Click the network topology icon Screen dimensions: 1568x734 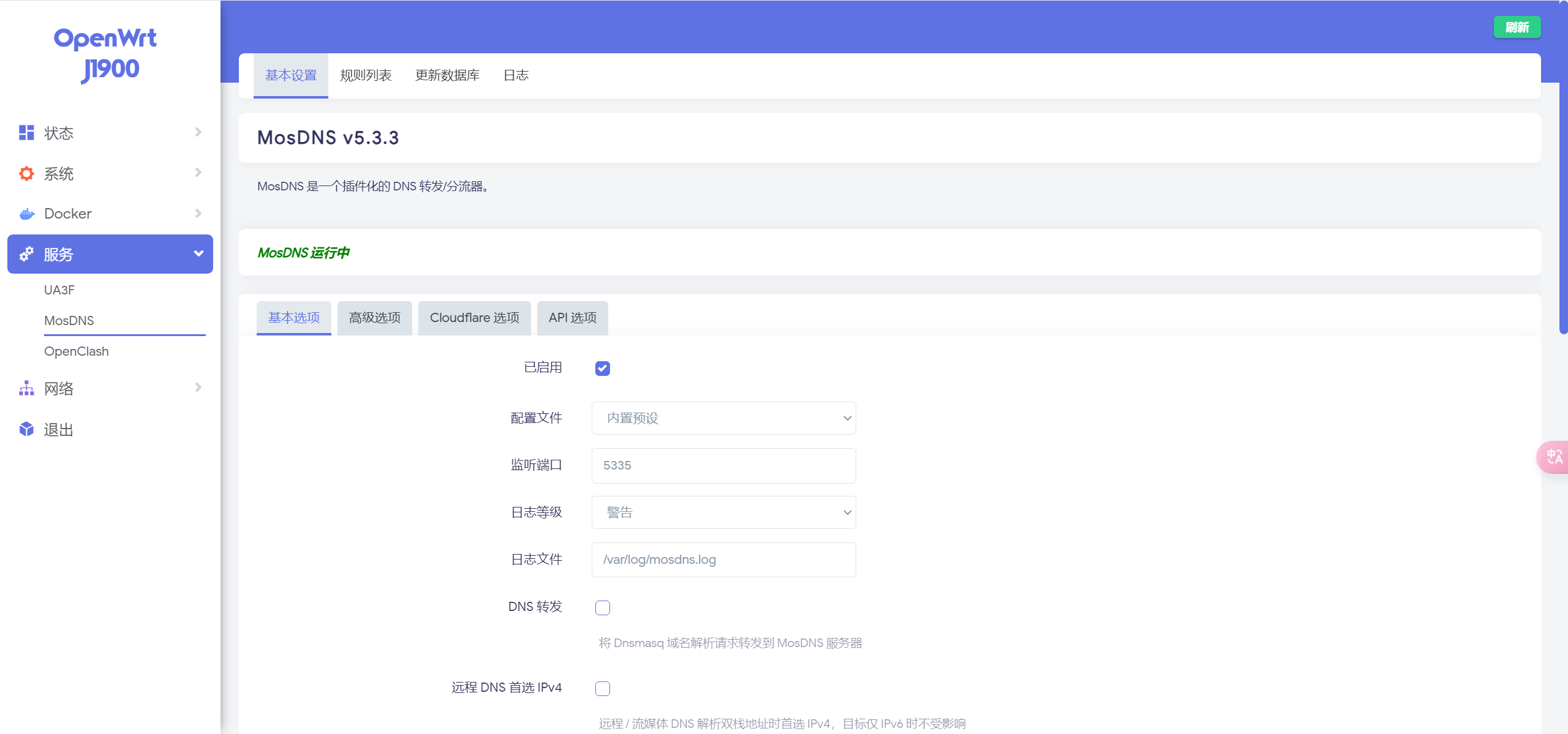(x=26, y=388)
